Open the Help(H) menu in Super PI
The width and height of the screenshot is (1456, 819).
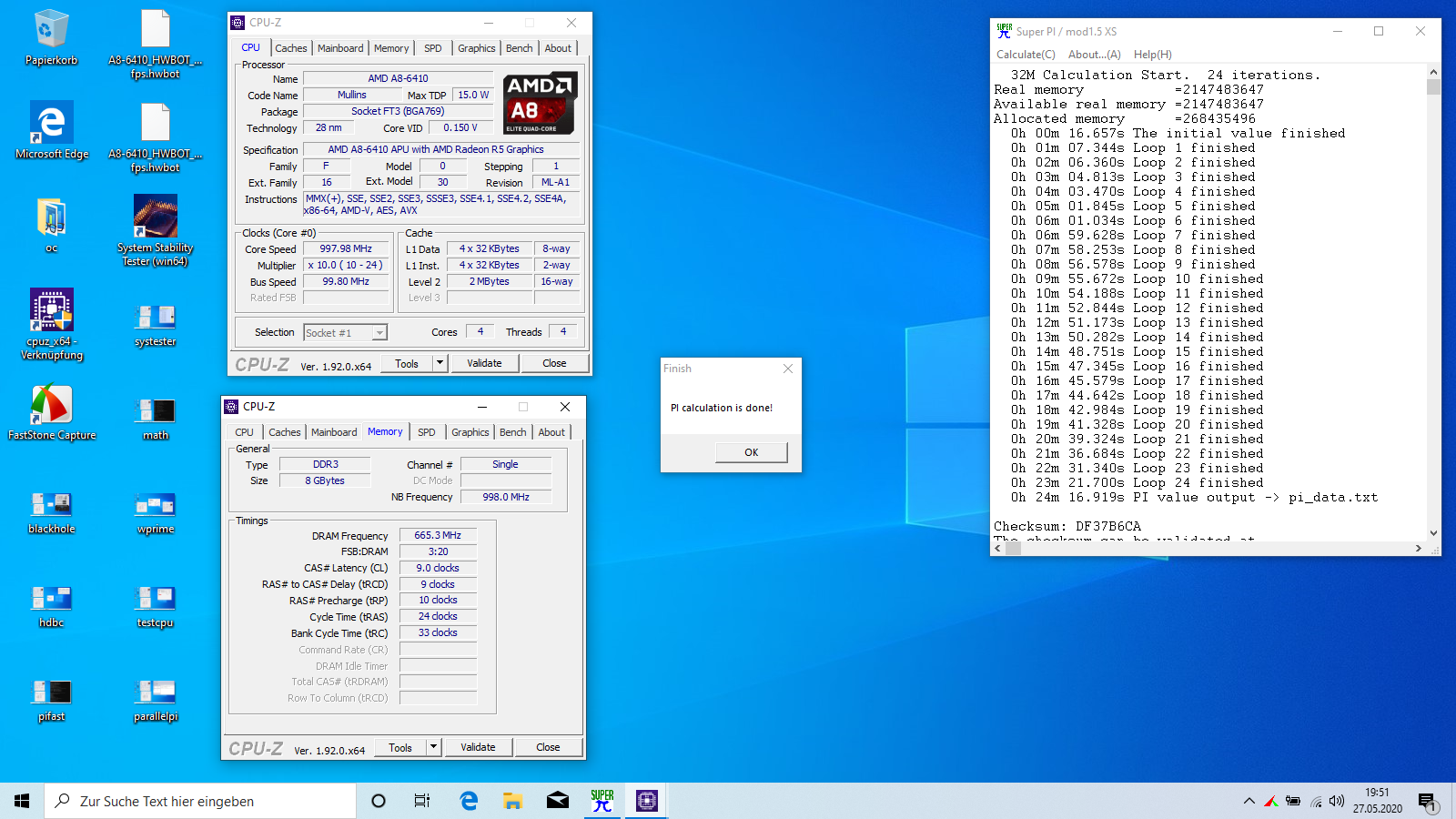[x=1153, y=55]
